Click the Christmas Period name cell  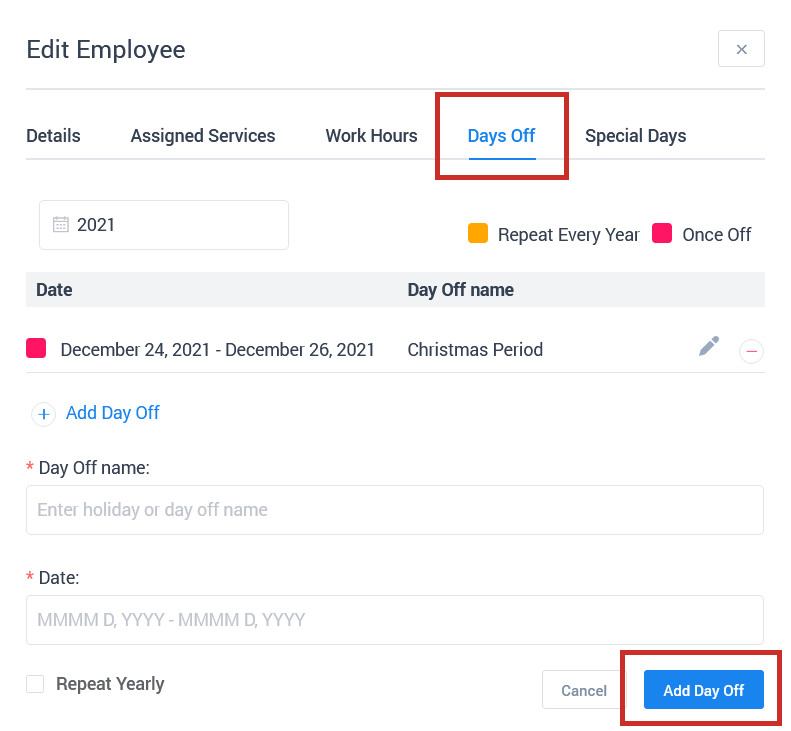coord(475,350)
